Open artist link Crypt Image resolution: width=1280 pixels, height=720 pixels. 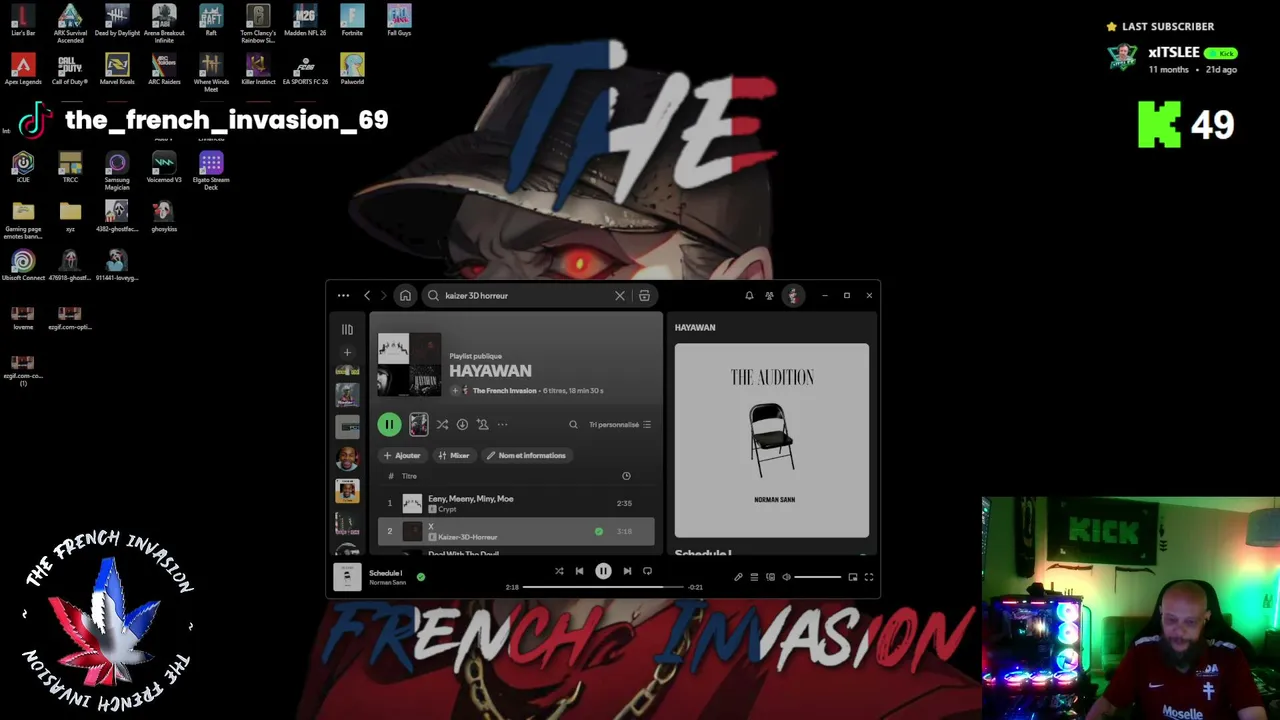447,510
